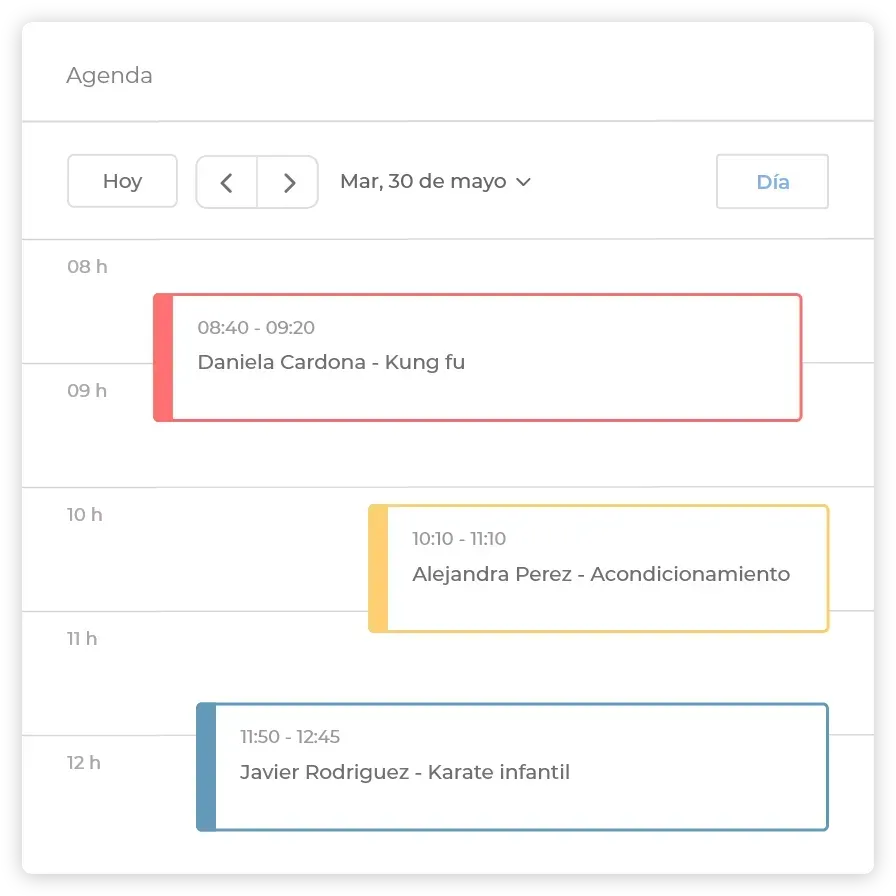Click the Hoy button
This screenshot has height=896, width=896.
click(122, 181)
